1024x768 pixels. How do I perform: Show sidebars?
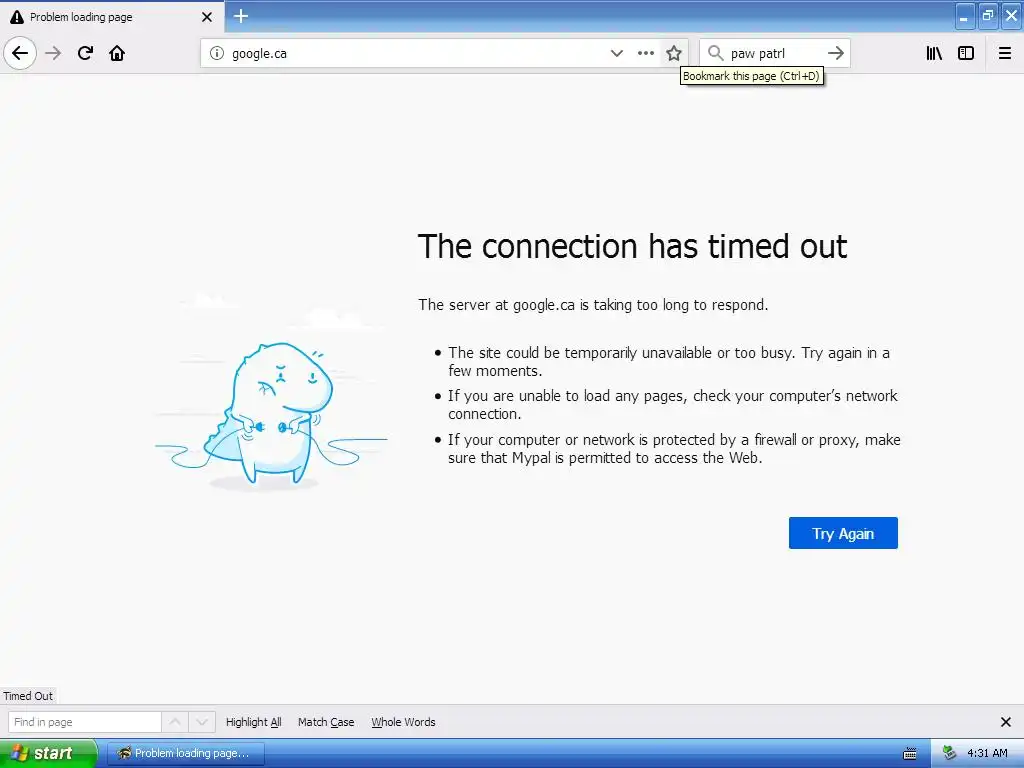pos(966,53)
